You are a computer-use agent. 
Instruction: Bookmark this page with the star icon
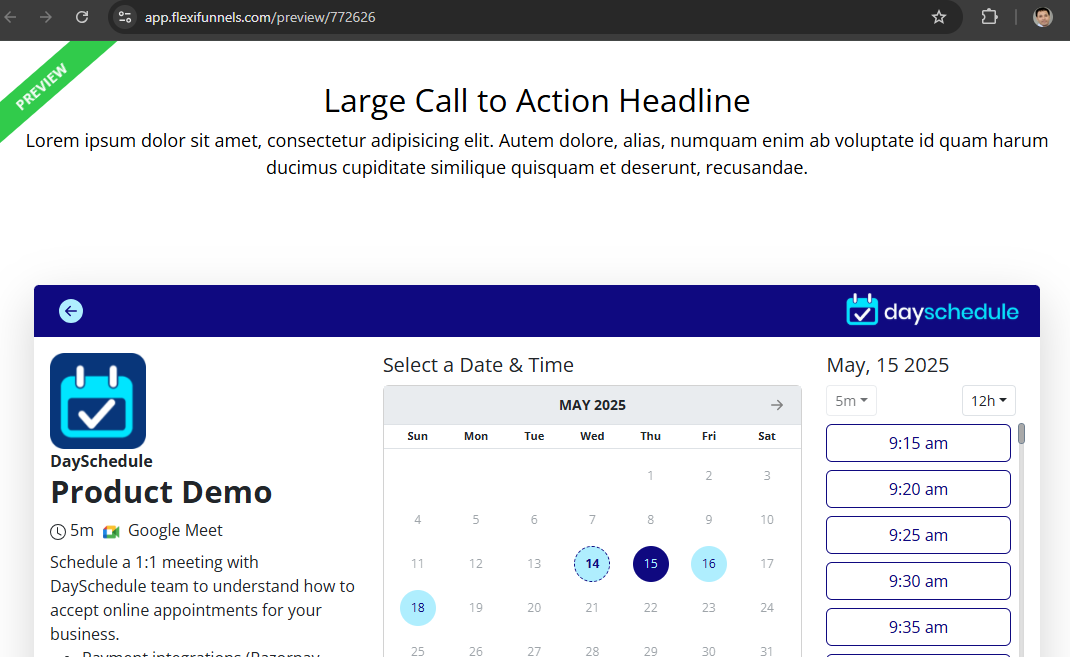click(939, 17)
